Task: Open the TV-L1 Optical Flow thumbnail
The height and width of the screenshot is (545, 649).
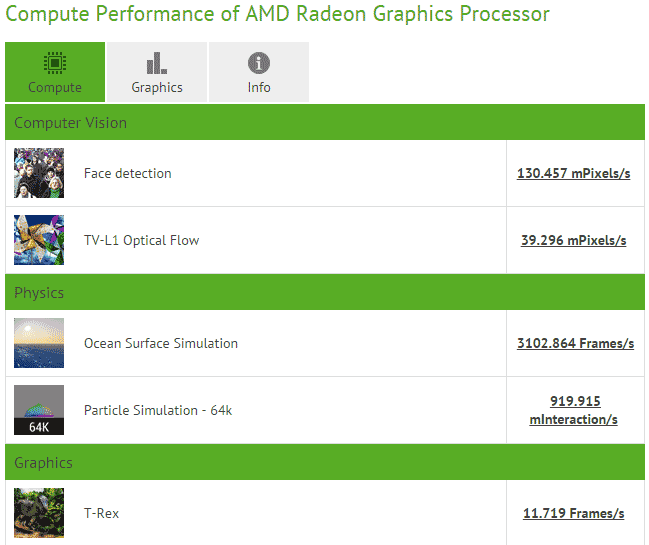Action: (x=39, y=240)
